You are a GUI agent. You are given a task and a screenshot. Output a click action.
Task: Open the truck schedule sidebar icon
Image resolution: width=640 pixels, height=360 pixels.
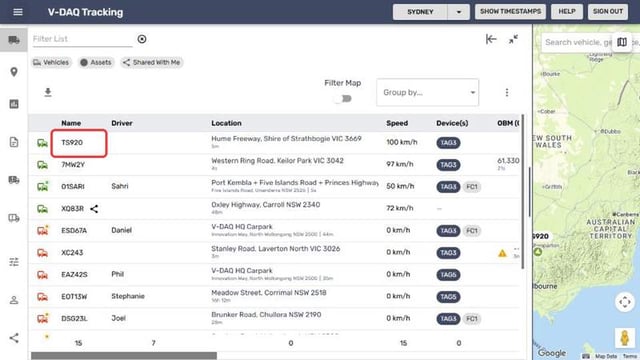pos(14,218)
